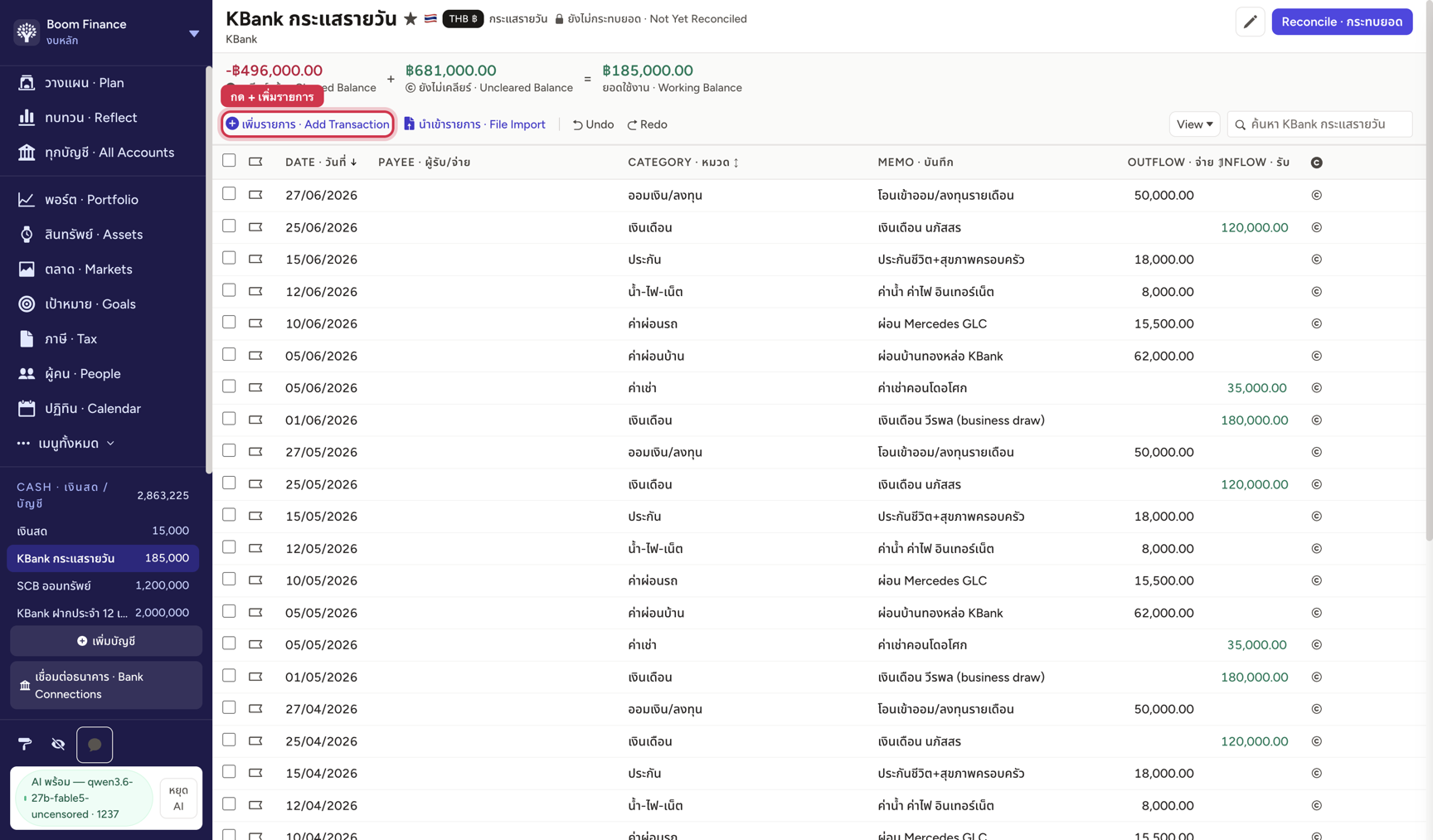Open เชื่อมต่อธนาคาร · Bank Connections

pos(106,685)
